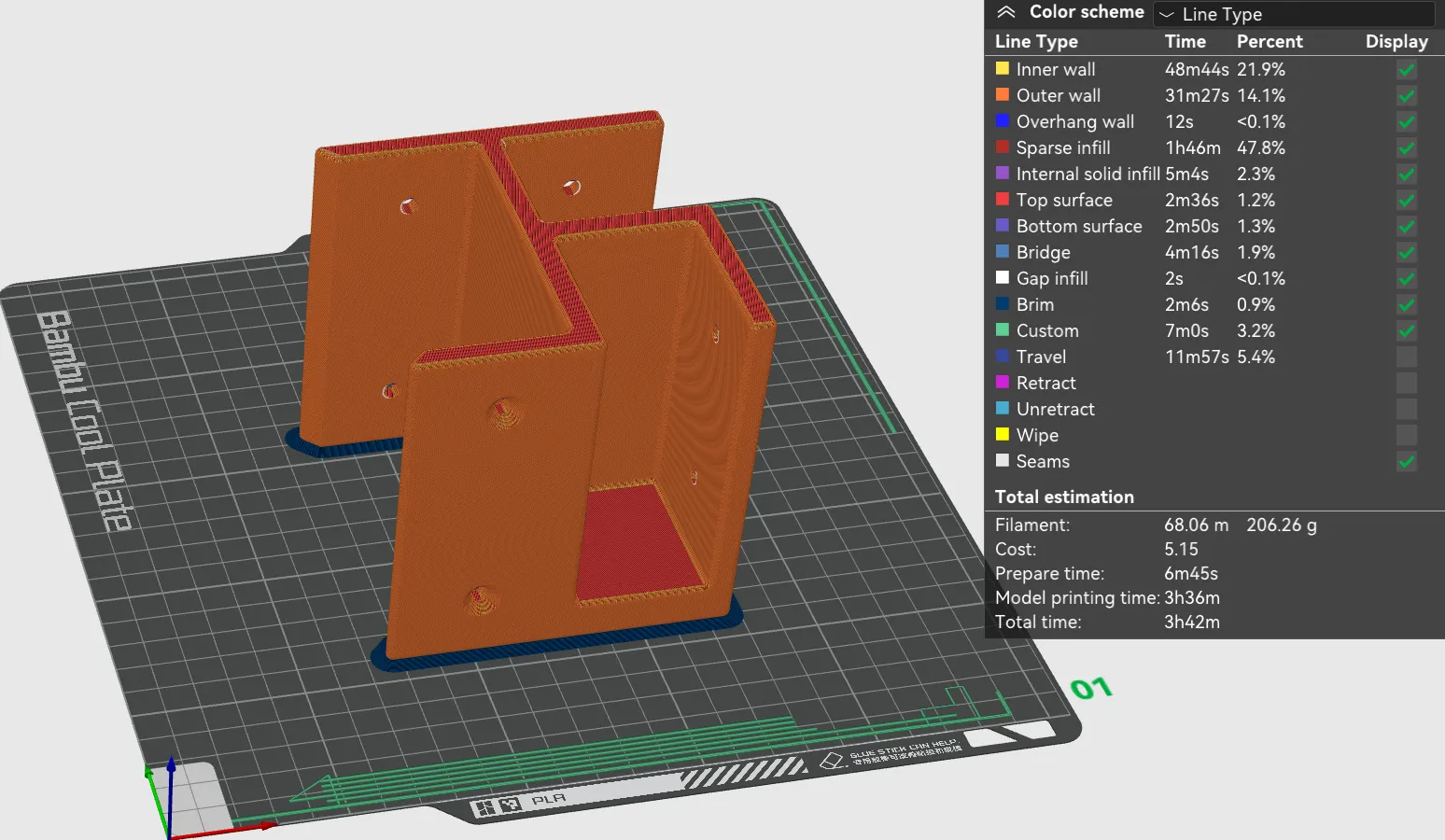Click the Custom green color swatch
Viewport: 1445px width, 840px height.
[1003, 329]
